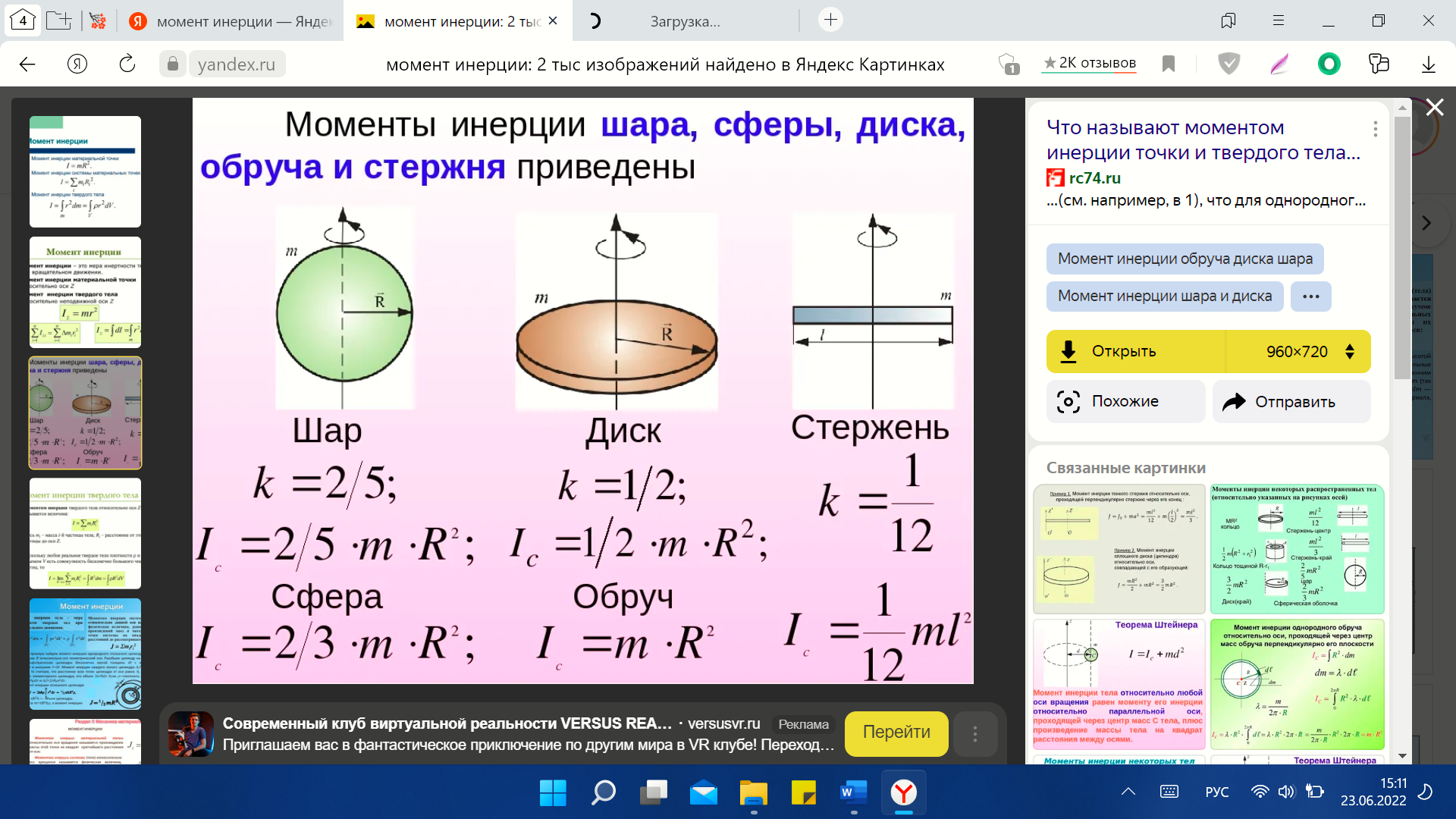Open the Mail app from taskbar
Image resolution: width=1456 pixels, height=819 pixels.
point(703,792)
